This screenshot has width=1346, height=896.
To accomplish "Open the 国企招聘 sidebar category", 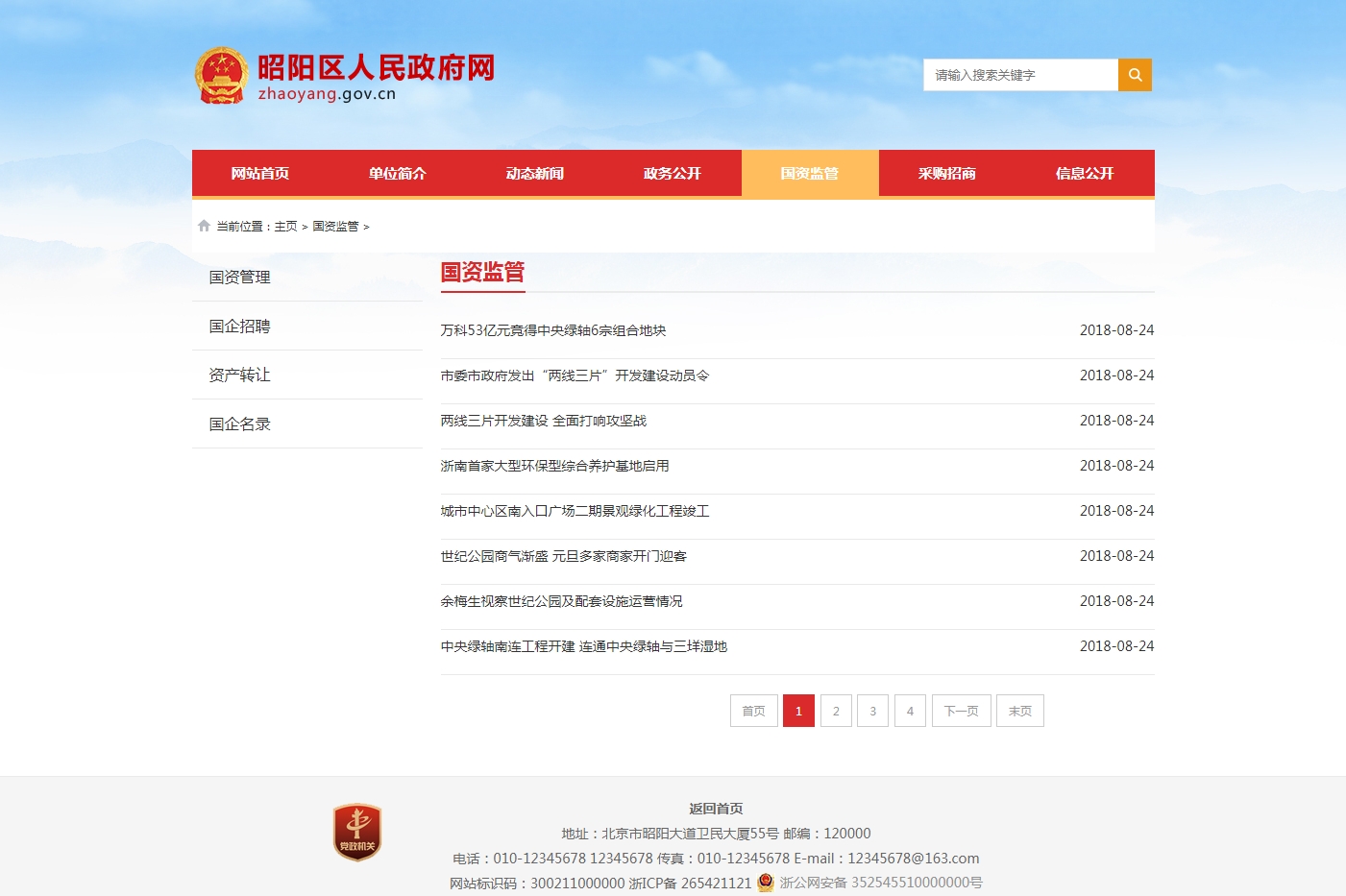I will pyautogui.click(x=240, y=327).
